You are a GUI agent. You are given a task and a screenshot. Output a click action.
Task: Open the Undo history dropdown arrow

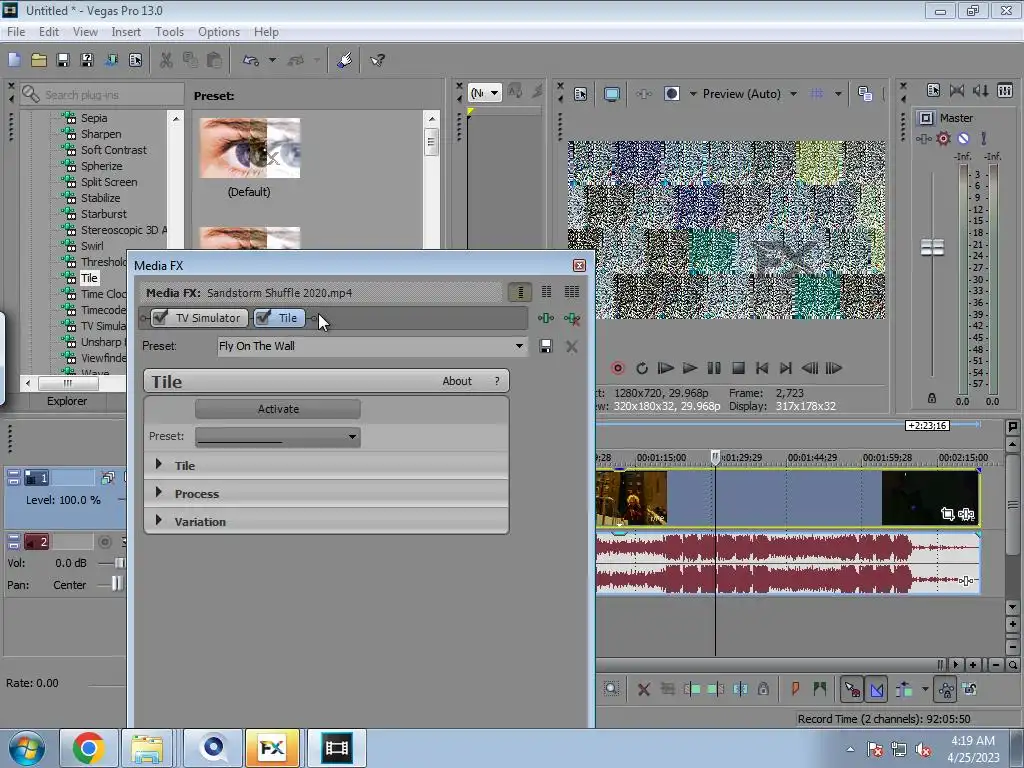tap(272, 60)
